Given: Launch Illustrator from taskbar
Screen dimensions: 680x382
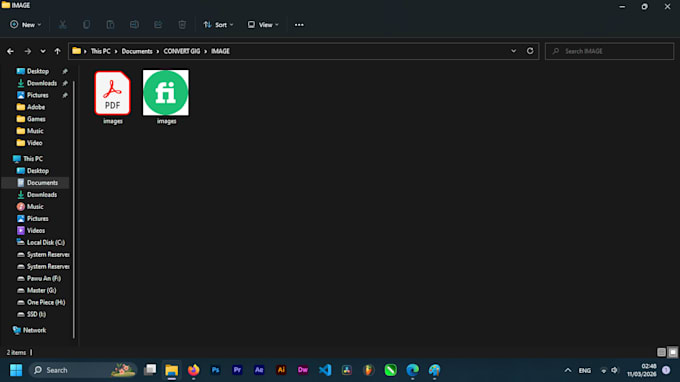Looking at the screenshot, I should (x=281, y=370).
